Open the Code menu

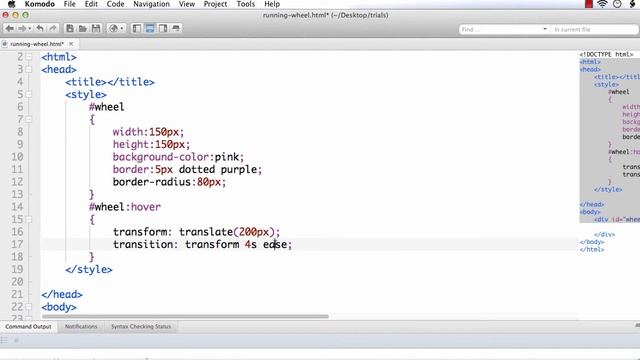pos(115,4)
